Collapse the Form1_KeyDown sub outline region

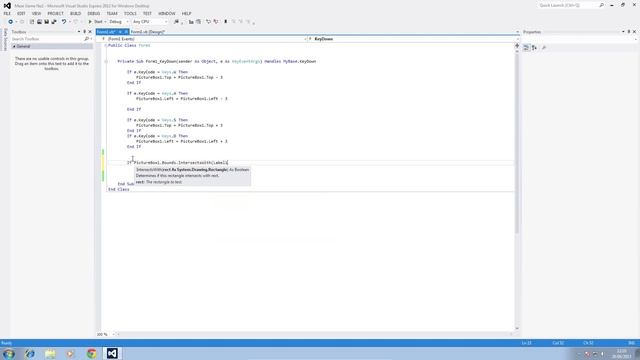(106, 62)
